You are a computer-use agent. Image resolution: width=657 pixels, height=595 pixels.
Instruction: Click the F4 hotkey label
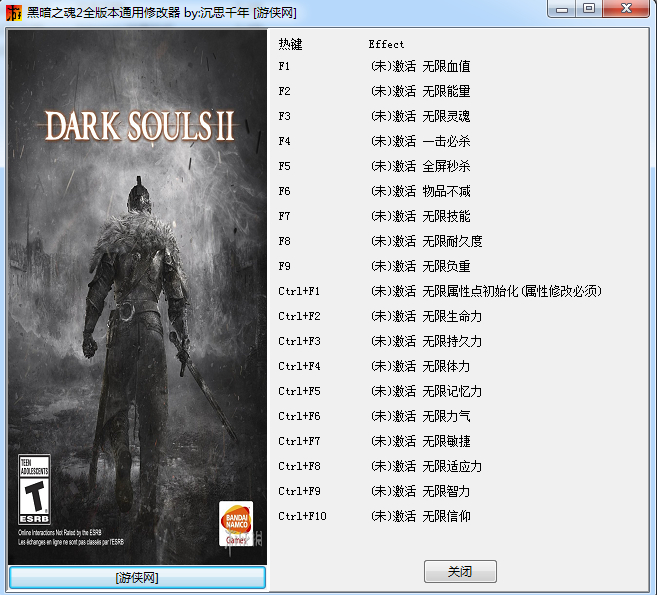click(284, 141)
